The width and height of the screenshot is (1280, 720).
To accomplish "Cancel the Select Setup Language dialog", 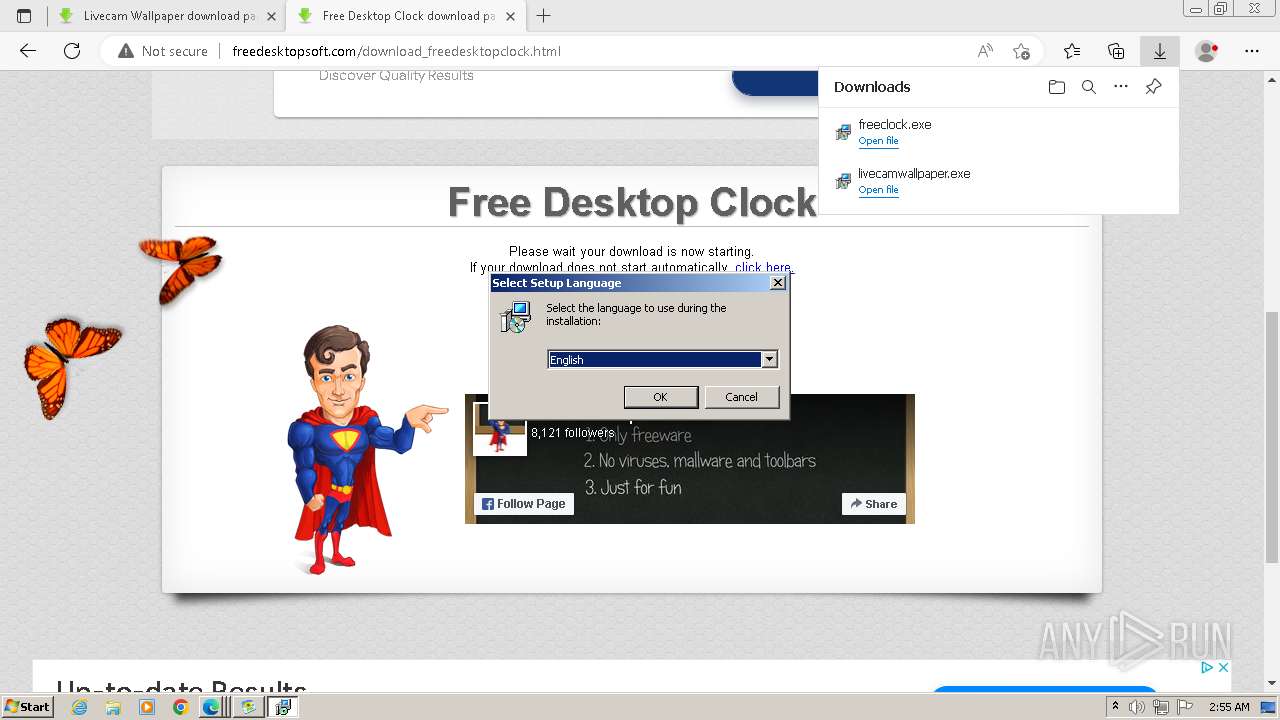I will pos(741,397).
